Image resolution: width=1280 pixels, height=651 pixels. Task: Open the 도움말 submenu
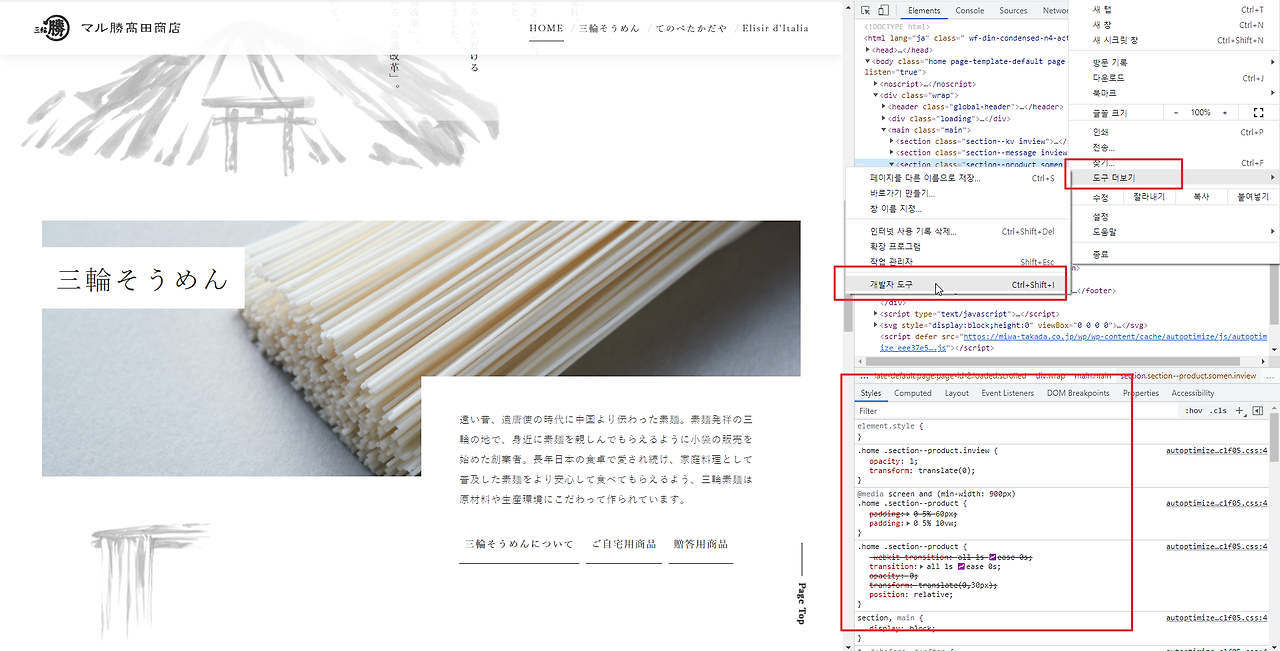(1174, 231)
